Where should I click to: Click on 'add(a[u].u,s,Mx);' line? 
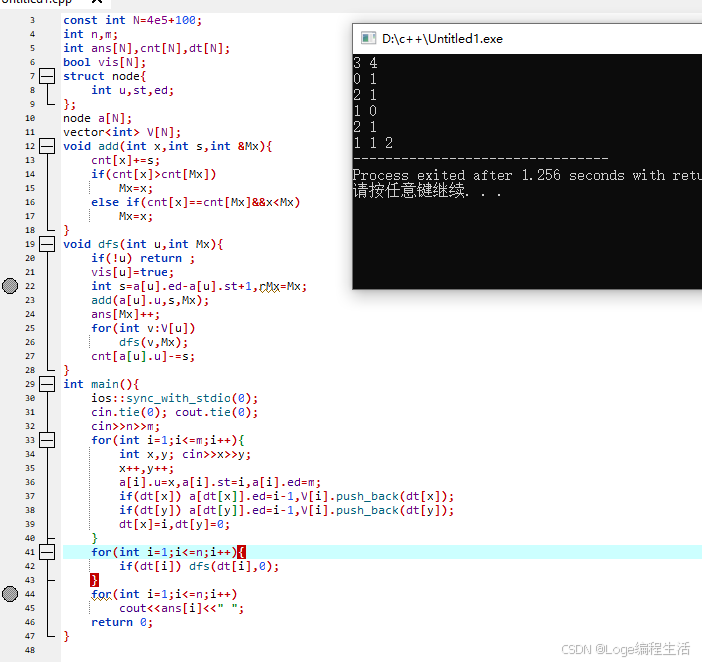tap(150, 300)
